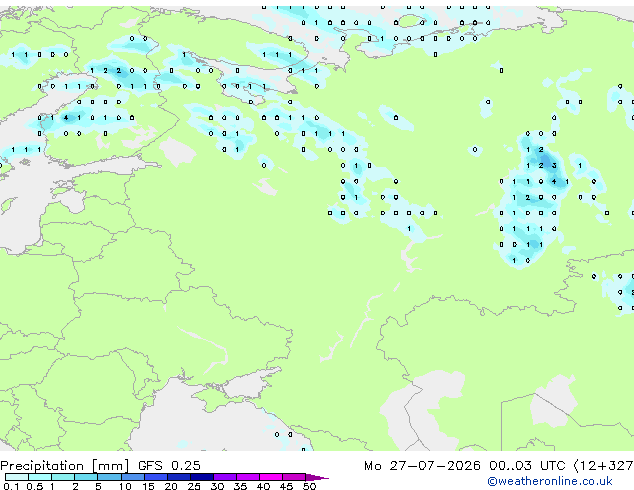Select the 5–10 mm legend swatch
Screen dimensions: 634x490
click(x=109, y=477)
